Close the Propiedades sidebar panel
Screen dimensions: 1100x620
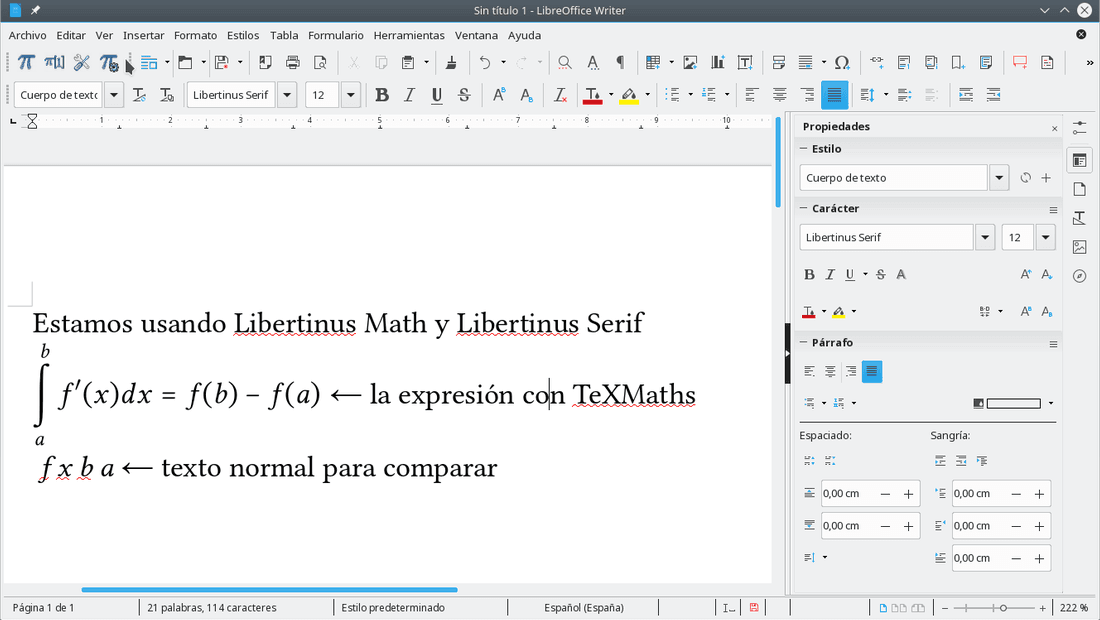(1054, 128)
